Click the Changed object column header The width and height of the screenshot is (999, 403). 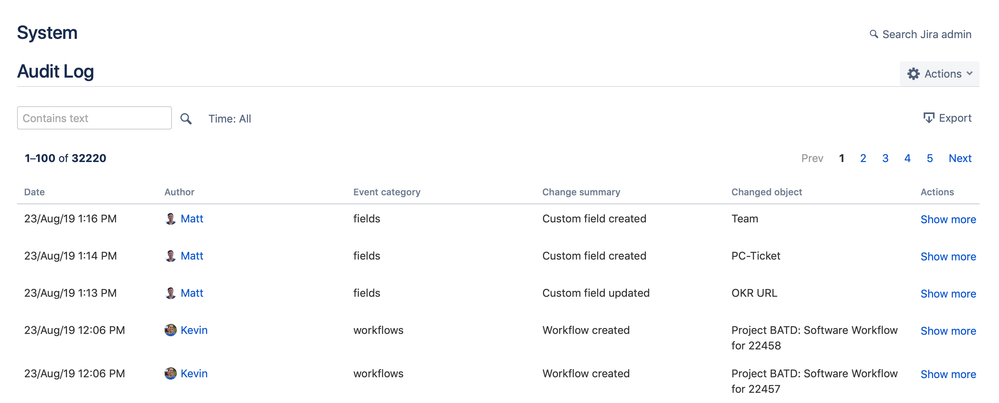767,192
